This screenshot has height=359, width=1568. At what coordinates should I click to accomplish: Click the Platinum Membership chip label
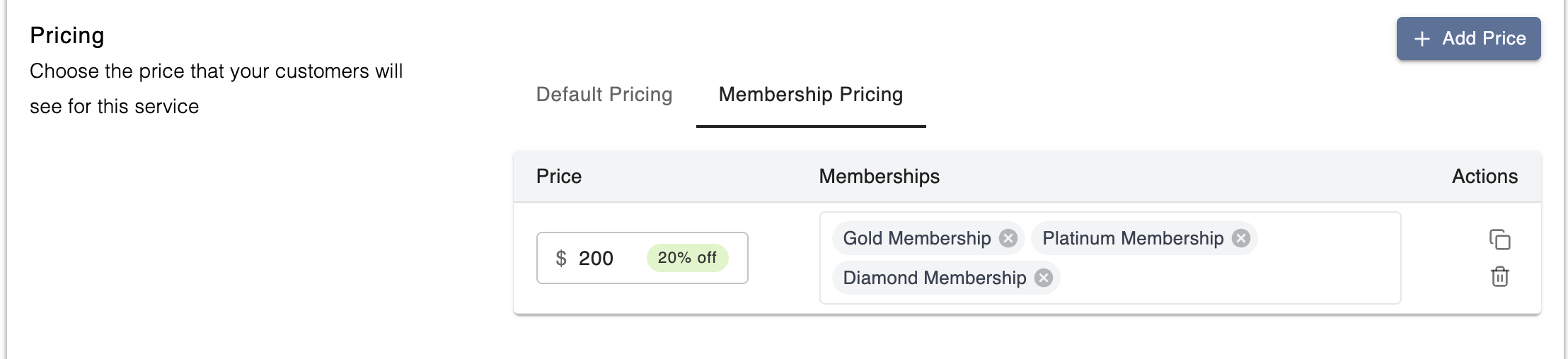[x=1132, y=238]
